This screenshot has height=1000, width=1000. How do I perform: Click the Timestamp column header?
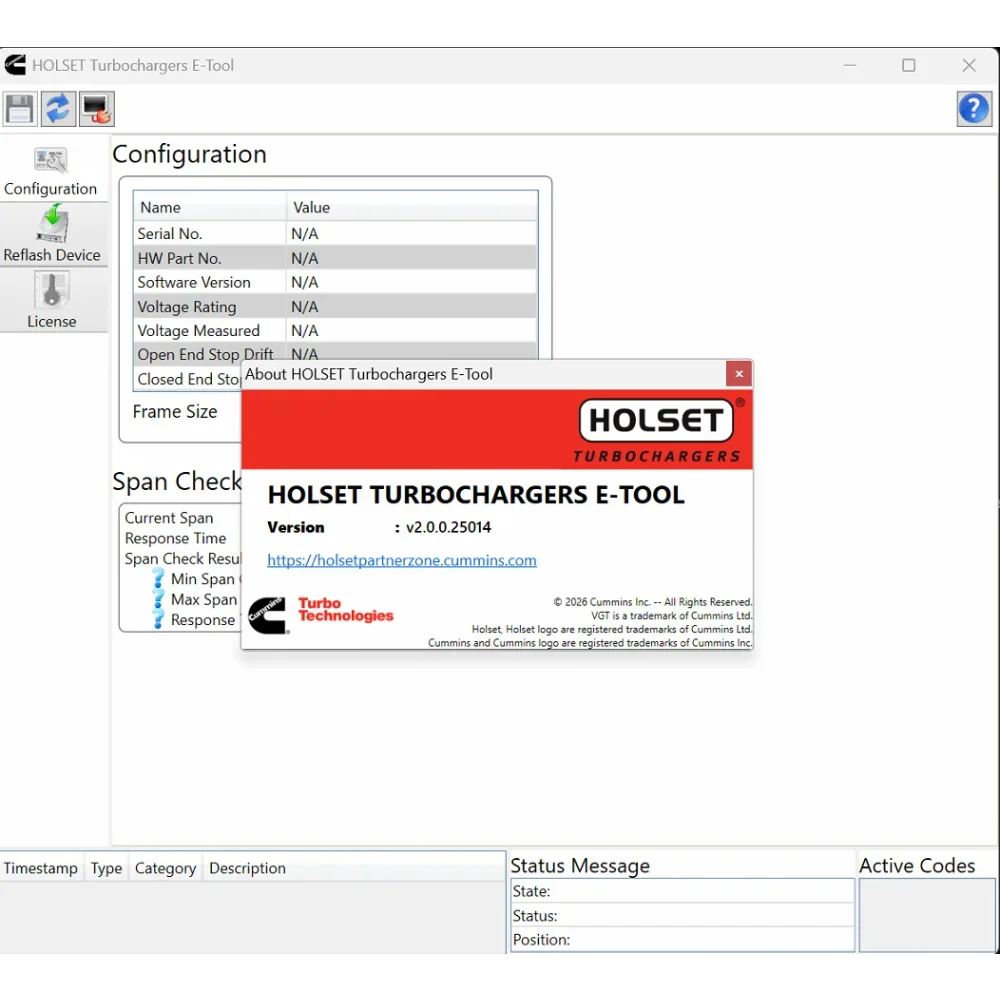click(41, 868)
